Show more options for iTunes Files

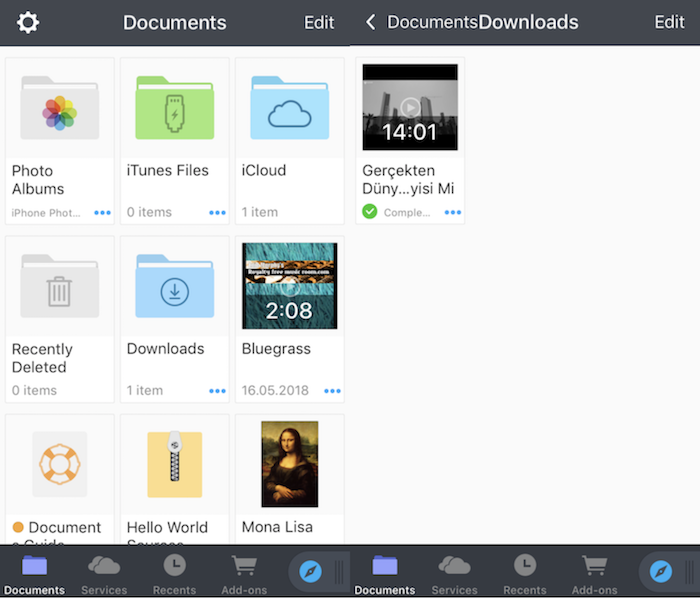pyautogui.click(x=217, y=212)
